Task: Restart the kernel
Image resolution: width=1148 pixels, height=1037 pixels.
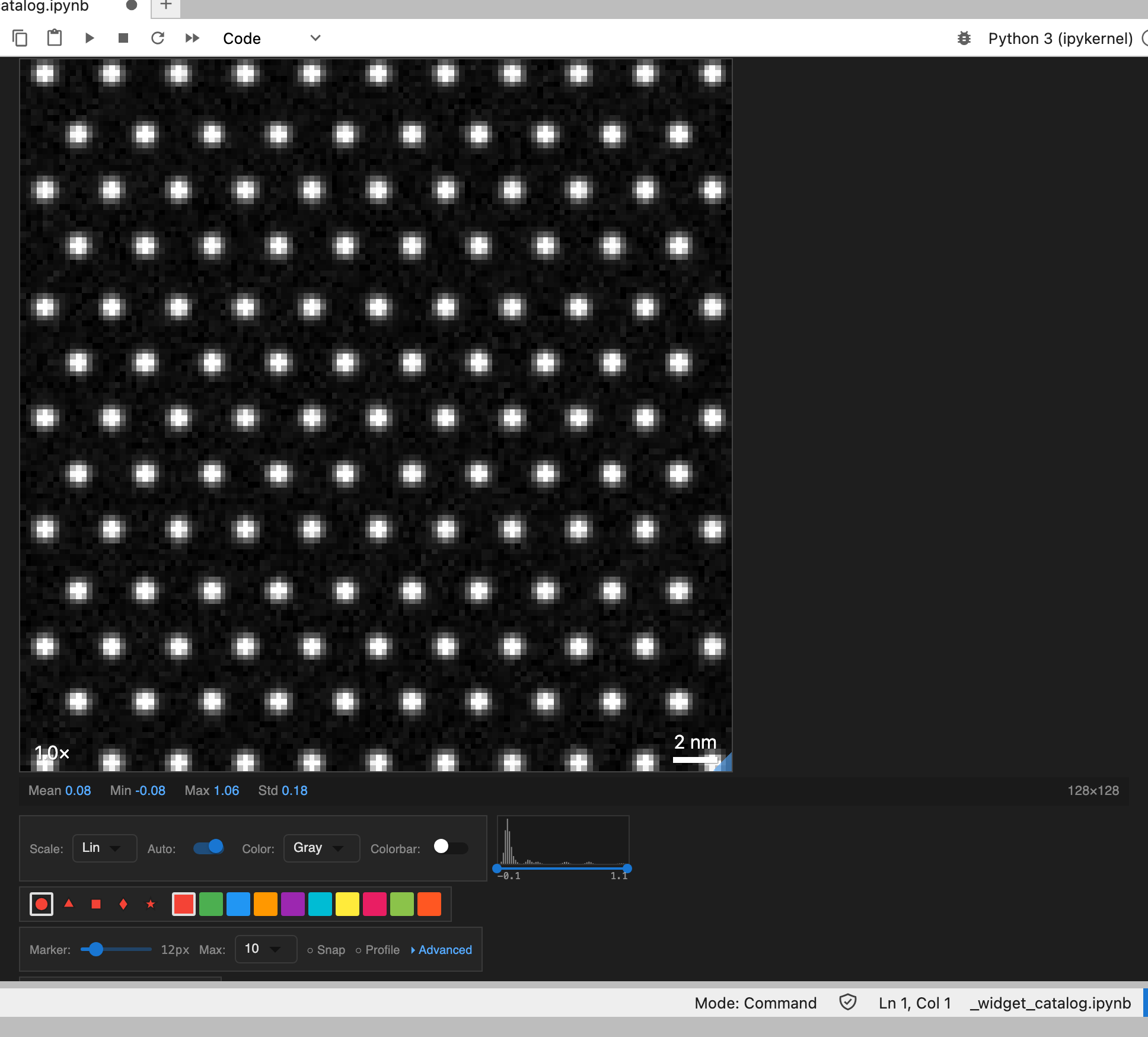Action: tap(158, 38)
